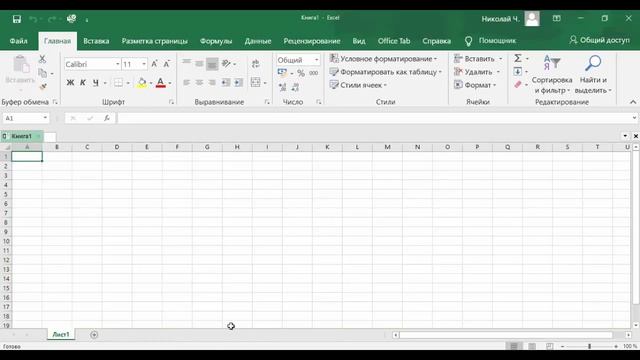Click the Percent Style icon

click(301, 73)
